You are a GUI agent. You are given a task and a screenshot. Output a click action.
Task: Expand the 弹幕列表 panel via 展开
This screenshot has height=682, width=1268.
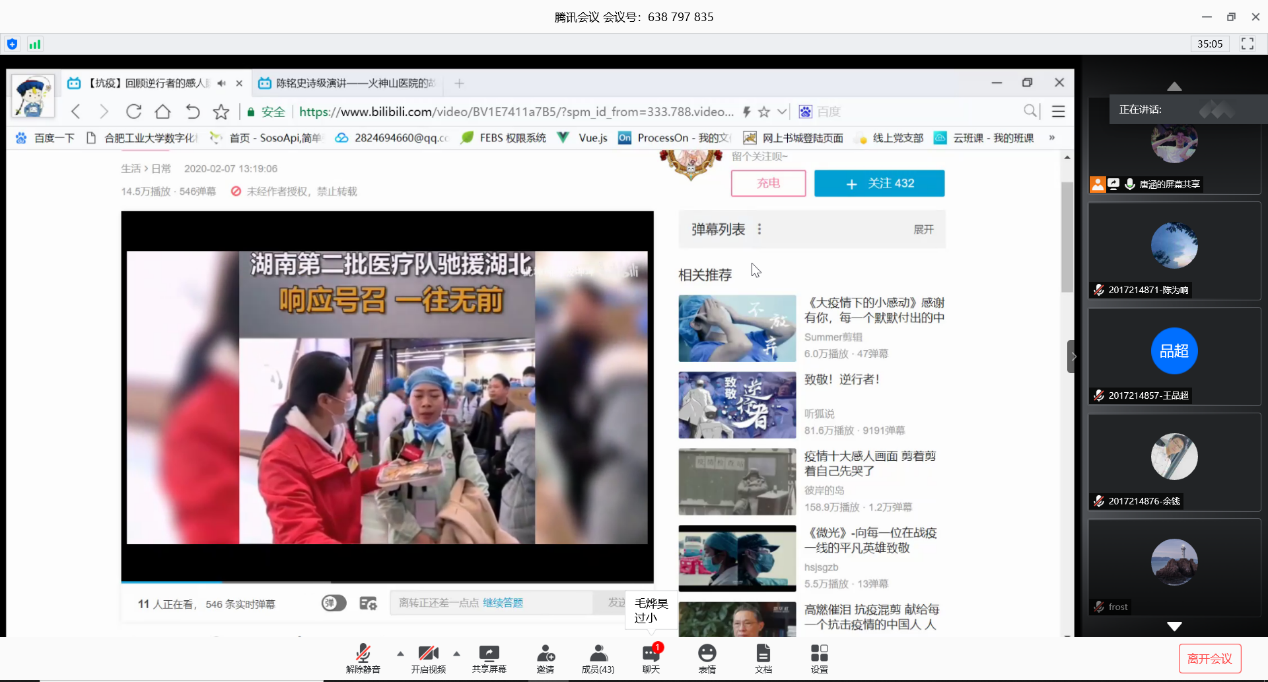point(923,229)
